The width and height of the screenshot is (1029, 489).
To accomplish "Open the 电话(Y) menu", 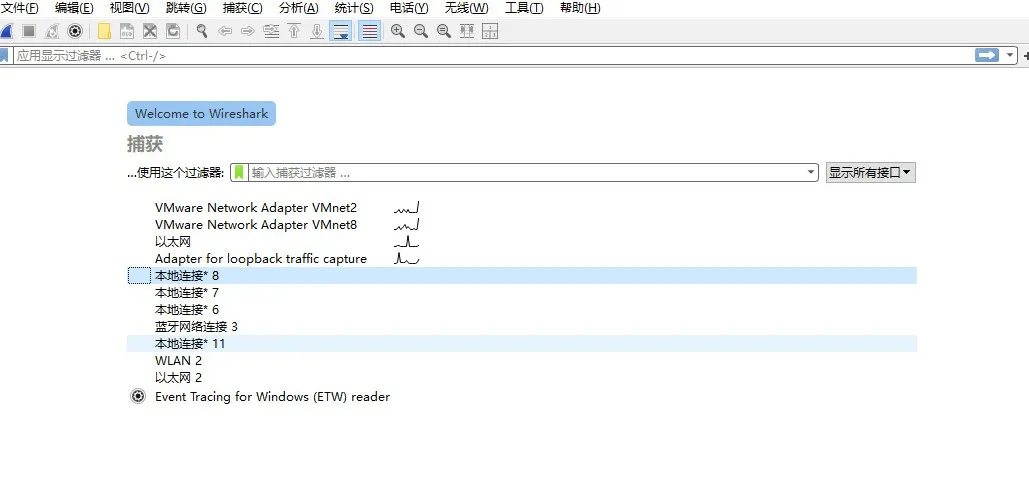I will tap(409, 8).
